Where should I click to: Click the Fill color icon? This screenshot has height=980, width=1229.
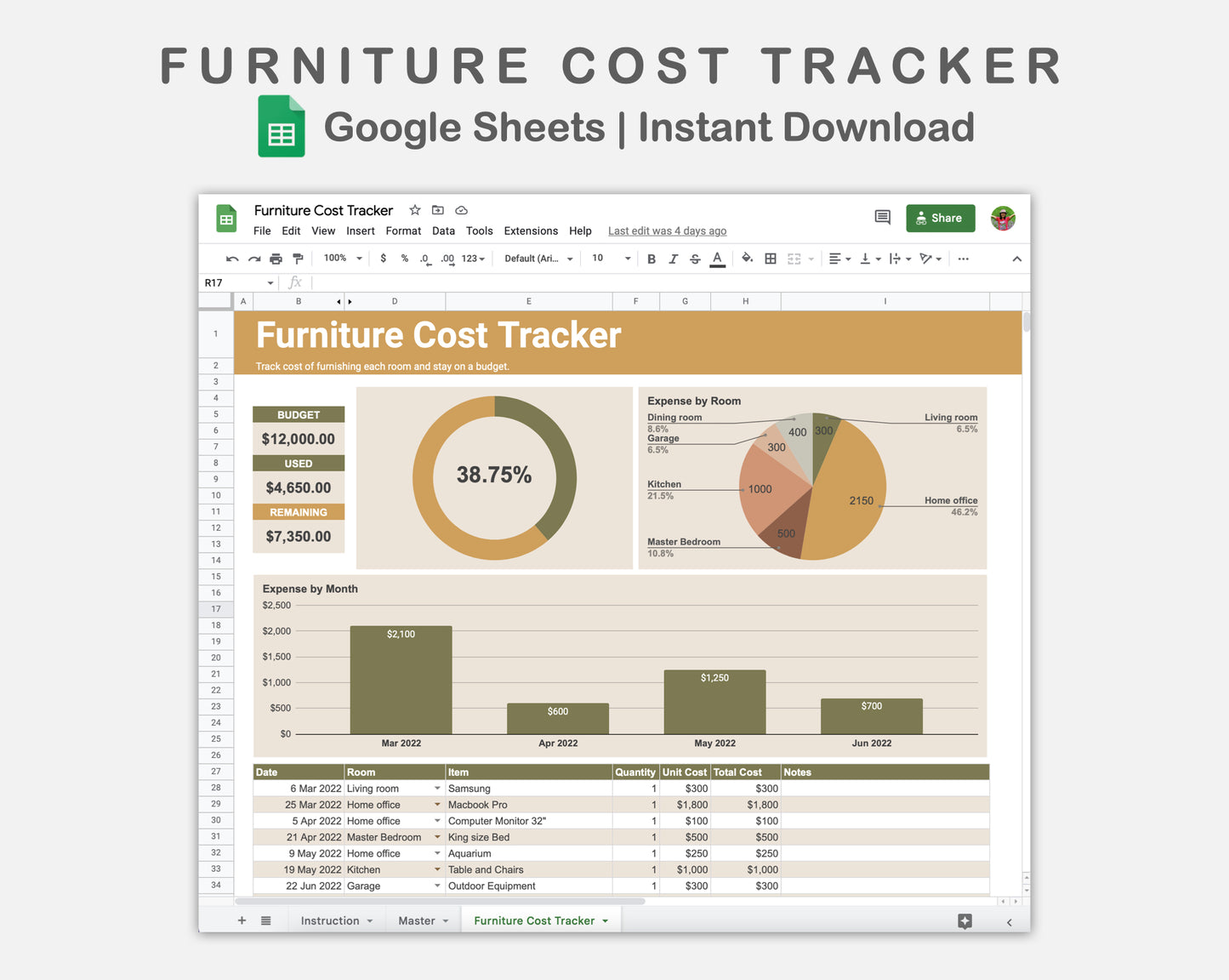pyautogui.click(x=747, y=258)
